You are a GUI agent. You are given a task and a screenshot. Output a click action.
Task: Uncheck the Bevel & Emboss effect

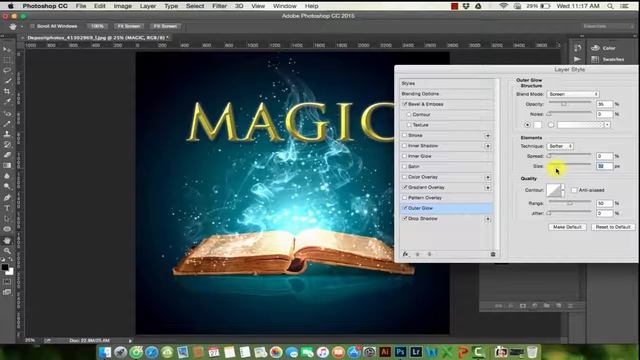click(x=405, y=104)
